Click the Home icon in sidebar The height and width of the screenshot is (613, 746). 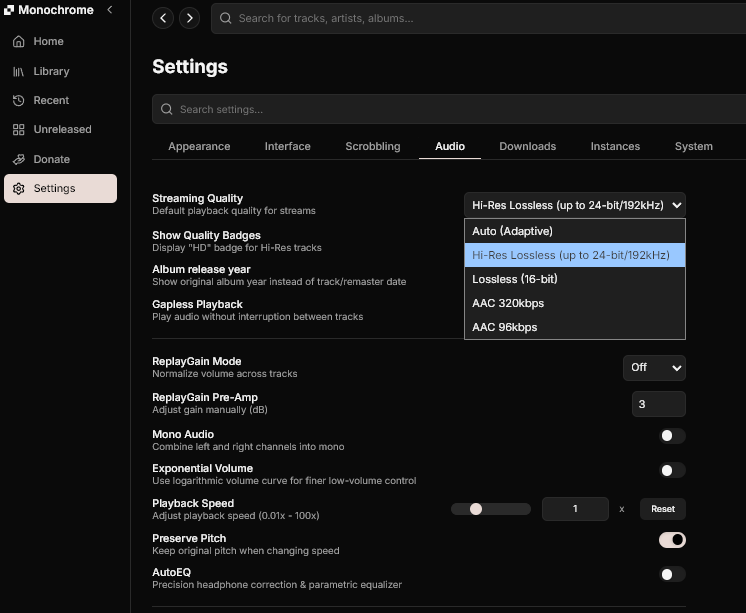click(19, 42)
